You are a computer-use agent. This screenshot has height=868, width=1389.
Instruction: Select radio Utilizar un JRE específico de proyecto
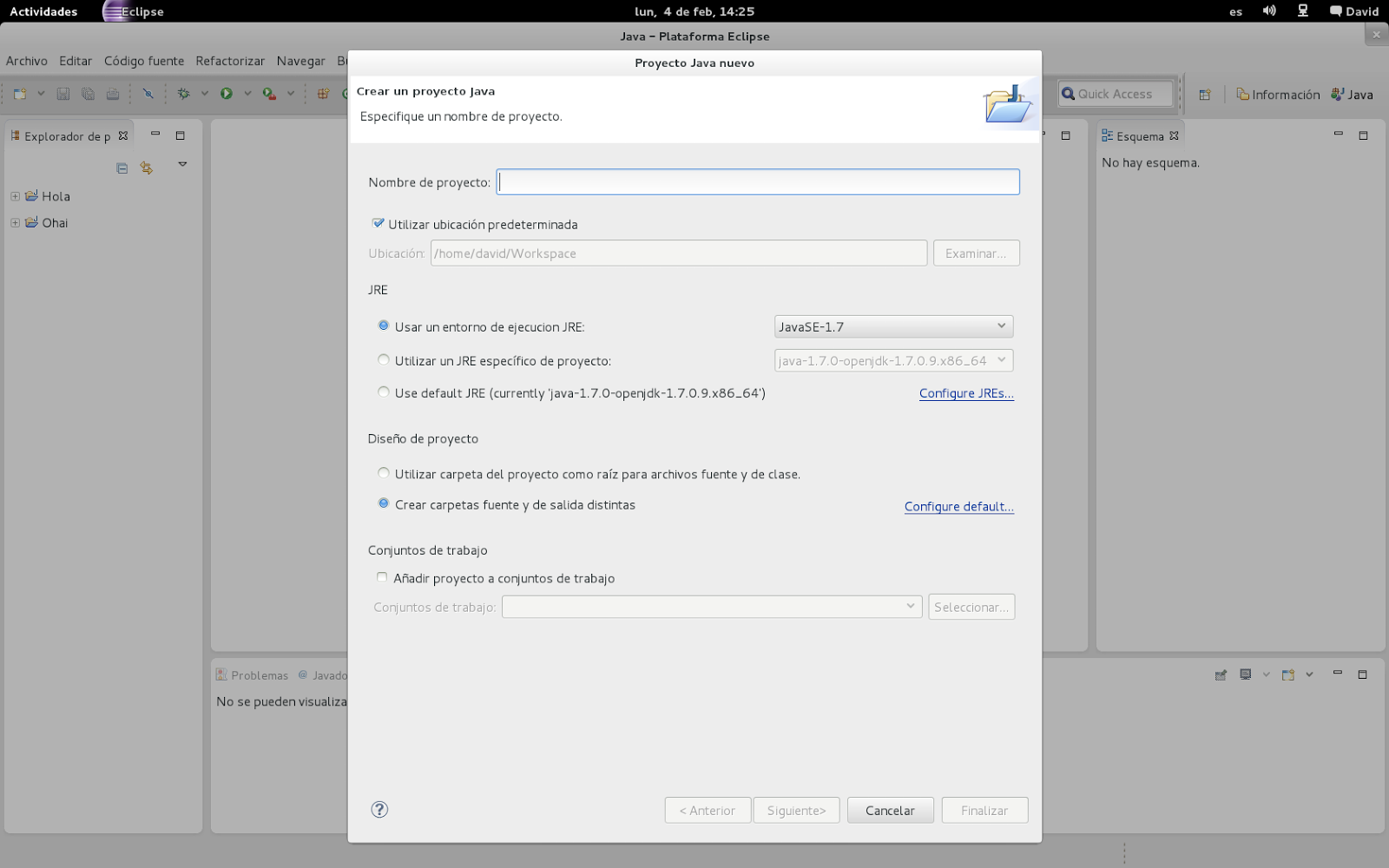pyautogui.click(x=384, y=359)
